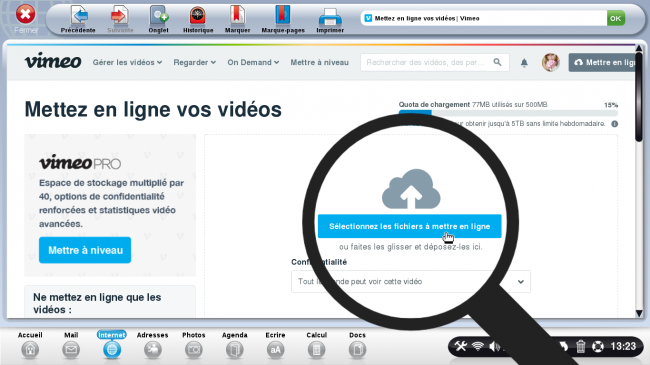Screen dimensions: 650x365
Task: Expand the Regarder menu
Action: coord(194,62)
